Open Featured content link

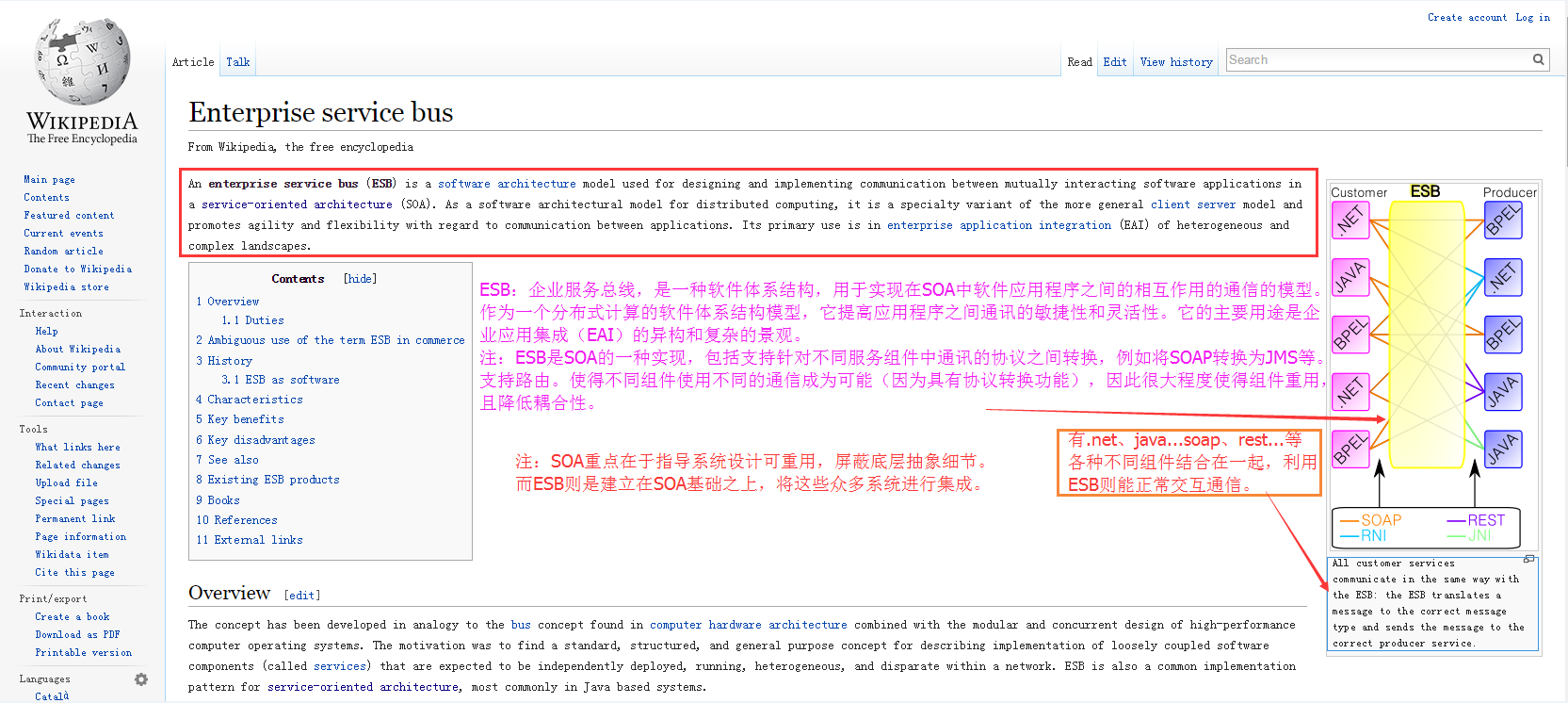point(69,216)
